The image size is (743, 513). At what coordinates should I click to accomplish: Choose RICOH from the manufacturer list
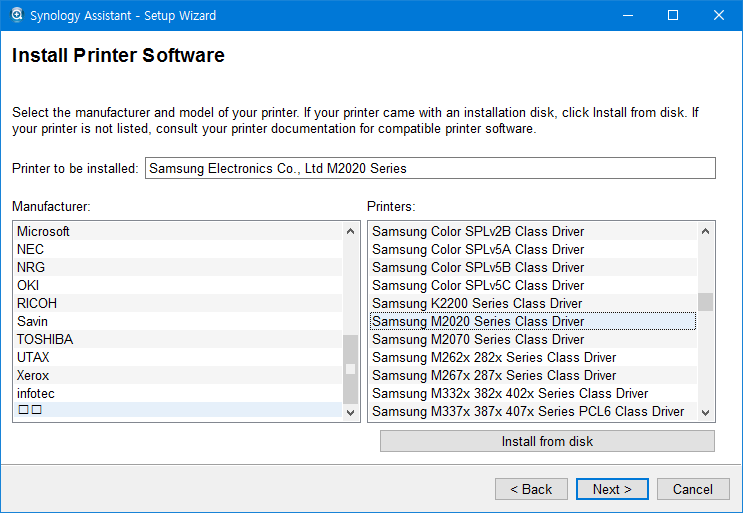(37, 303)
